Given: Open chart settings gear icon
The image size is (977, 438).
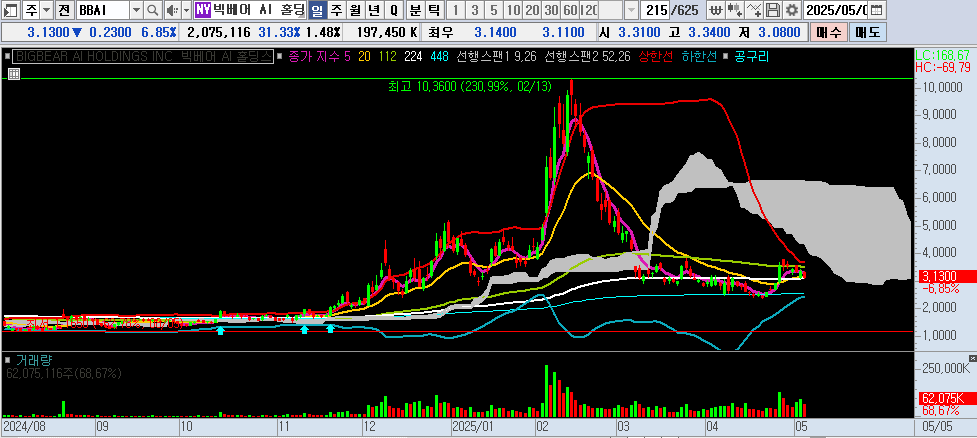Looking at the screenshot, I should point(791,9).
